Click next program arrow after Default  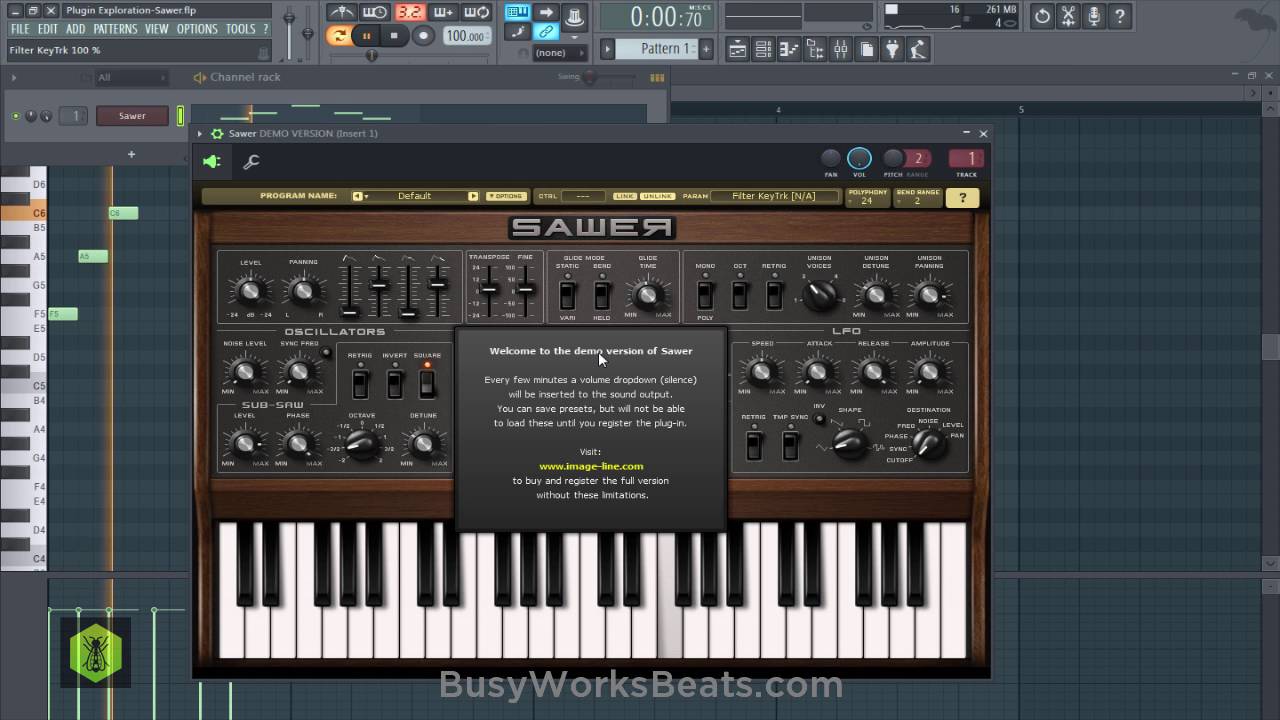coord(473,196)
